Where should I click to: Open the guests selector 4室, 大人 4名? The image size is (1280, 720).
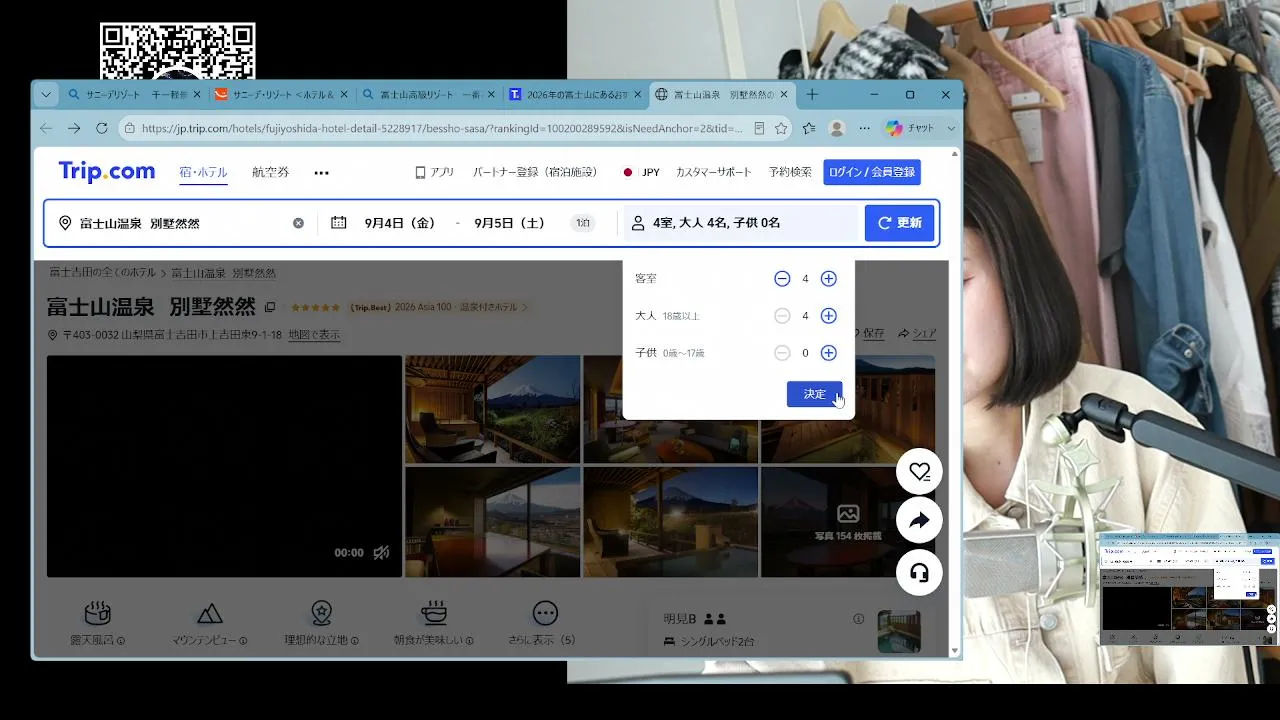739,223
